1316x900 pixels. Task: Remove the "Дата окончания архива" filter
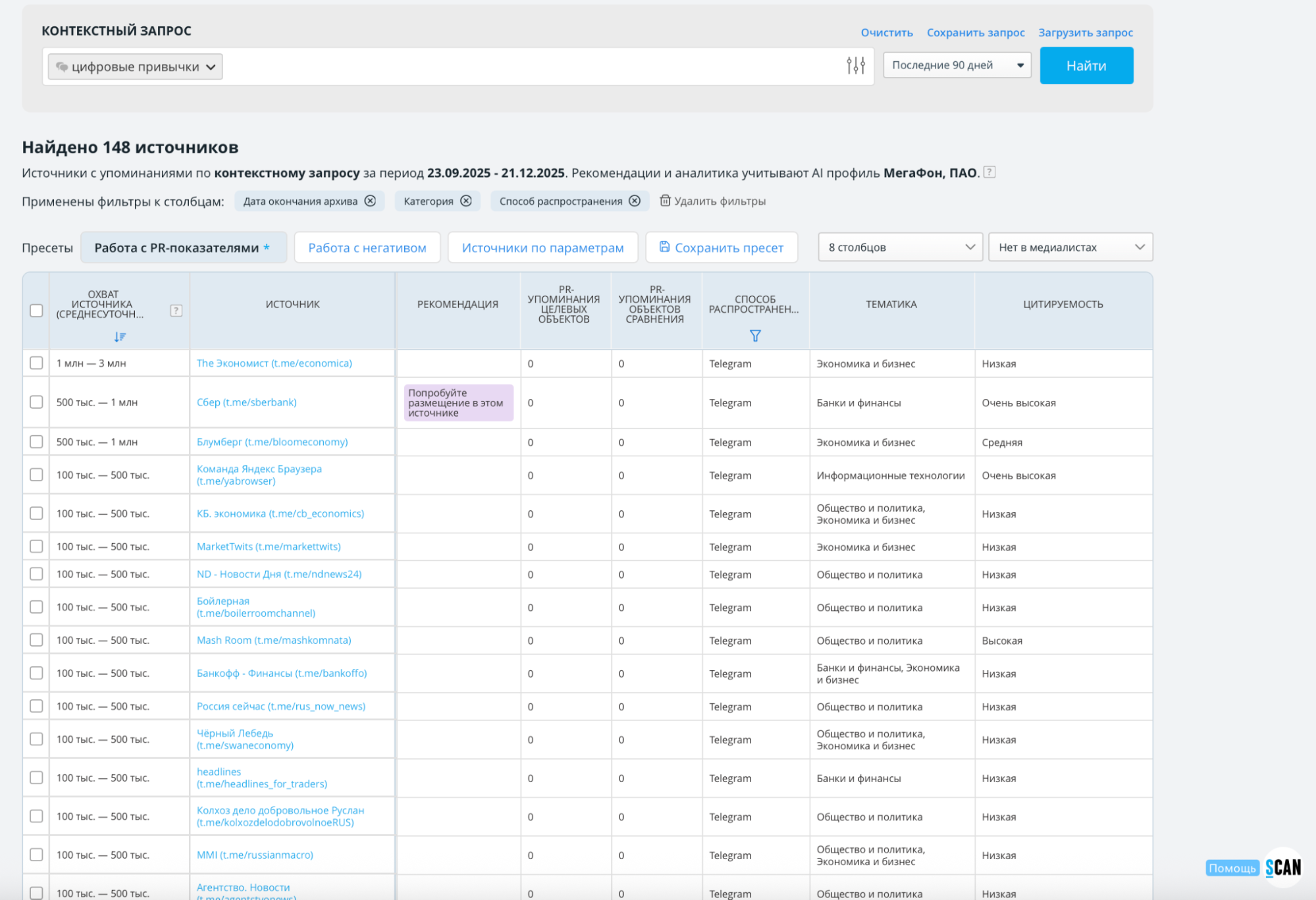coord(370,201)
